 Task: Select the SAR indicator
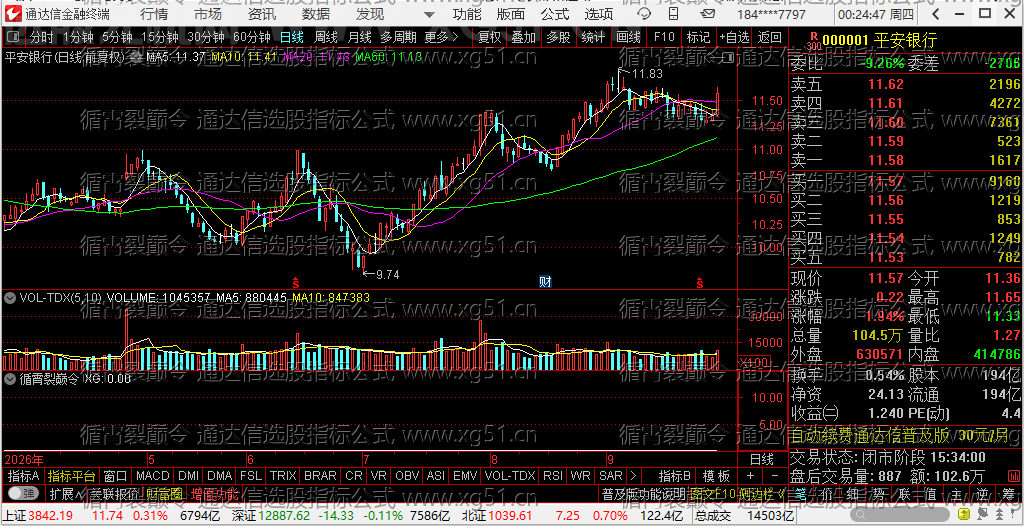pyautogui.click(x=611, y=476)
